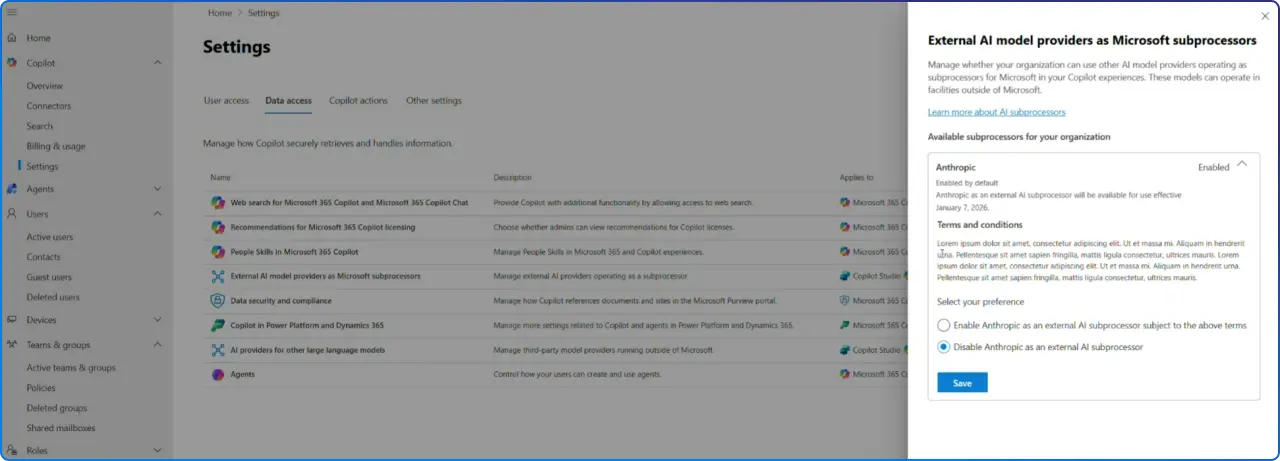Image resolution: width=1280 pixels, height=461 pixels.
Task: Click the Agents icon in the sidebar
Action: pos(12,188)
